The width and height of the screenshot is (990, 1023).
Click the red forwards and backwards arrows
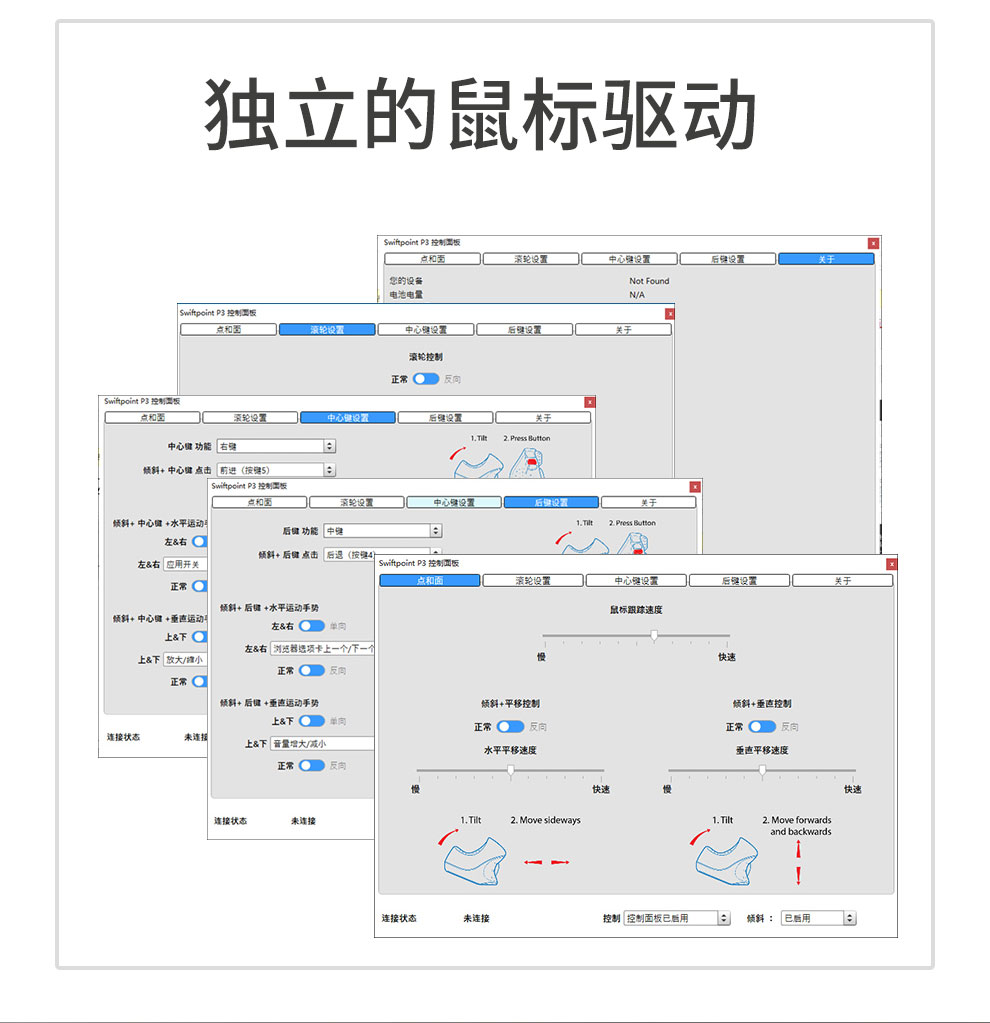click(x=798, y=863)
